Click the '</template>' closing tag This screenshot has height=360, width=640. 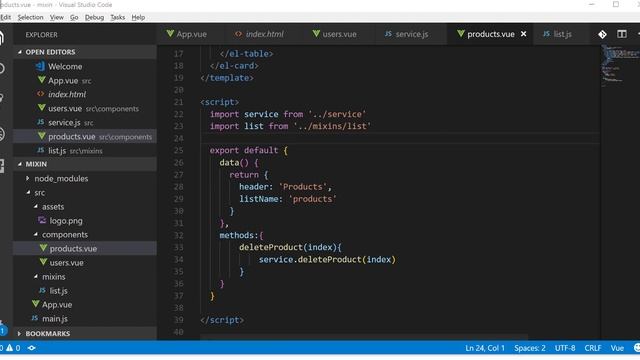point(227,78)
